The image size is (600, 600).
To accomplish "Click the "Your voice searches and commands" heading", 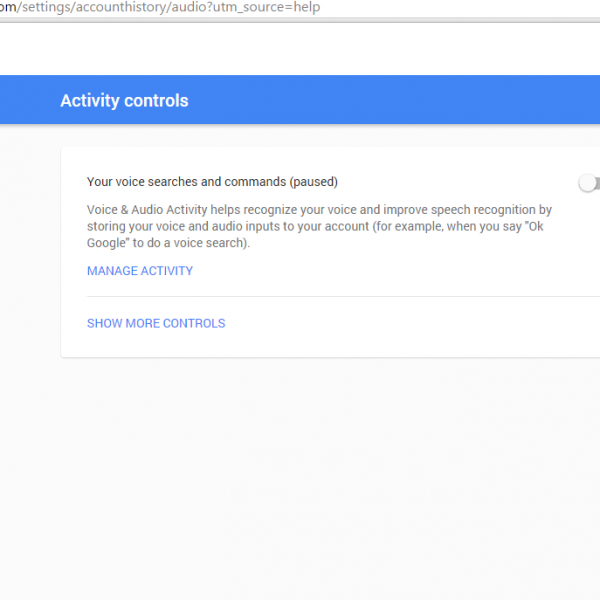I will click(x=186, y=182).
